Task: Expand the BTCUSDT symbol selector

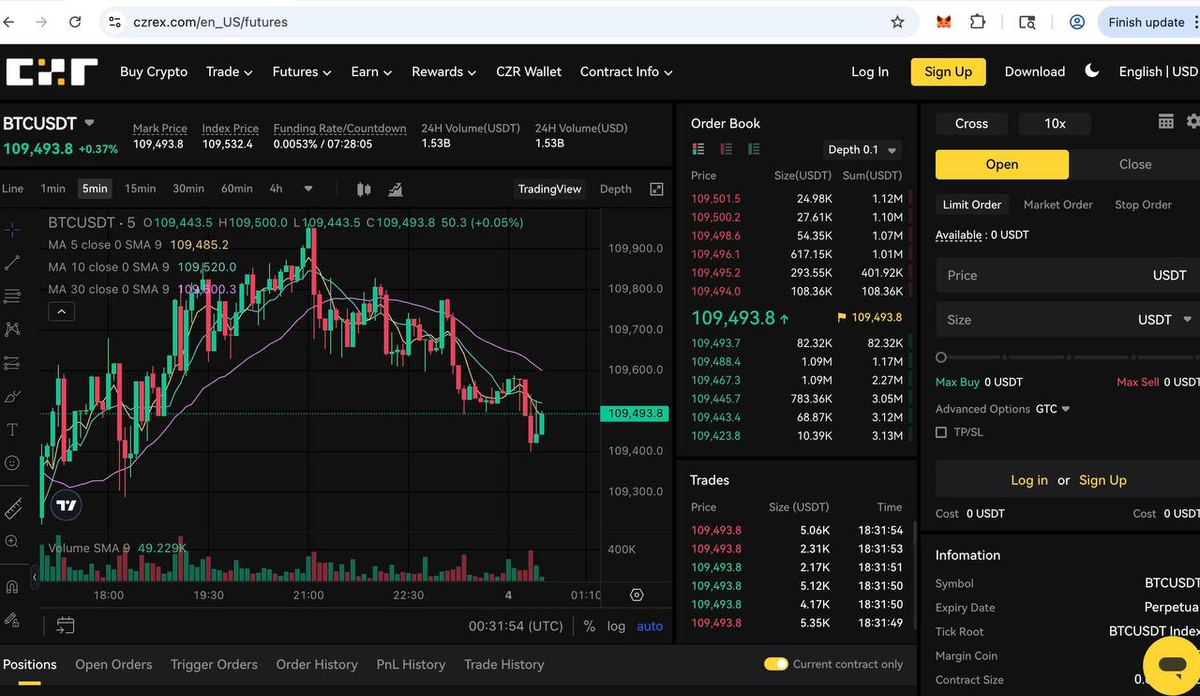Action: [90, 123]
